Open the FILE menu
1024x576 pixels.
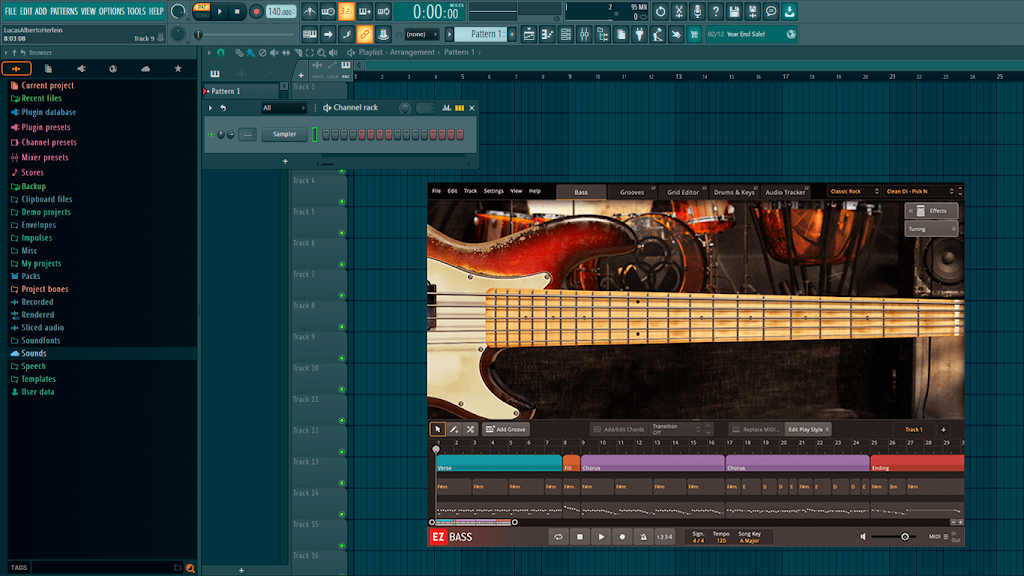pos(10,11)
